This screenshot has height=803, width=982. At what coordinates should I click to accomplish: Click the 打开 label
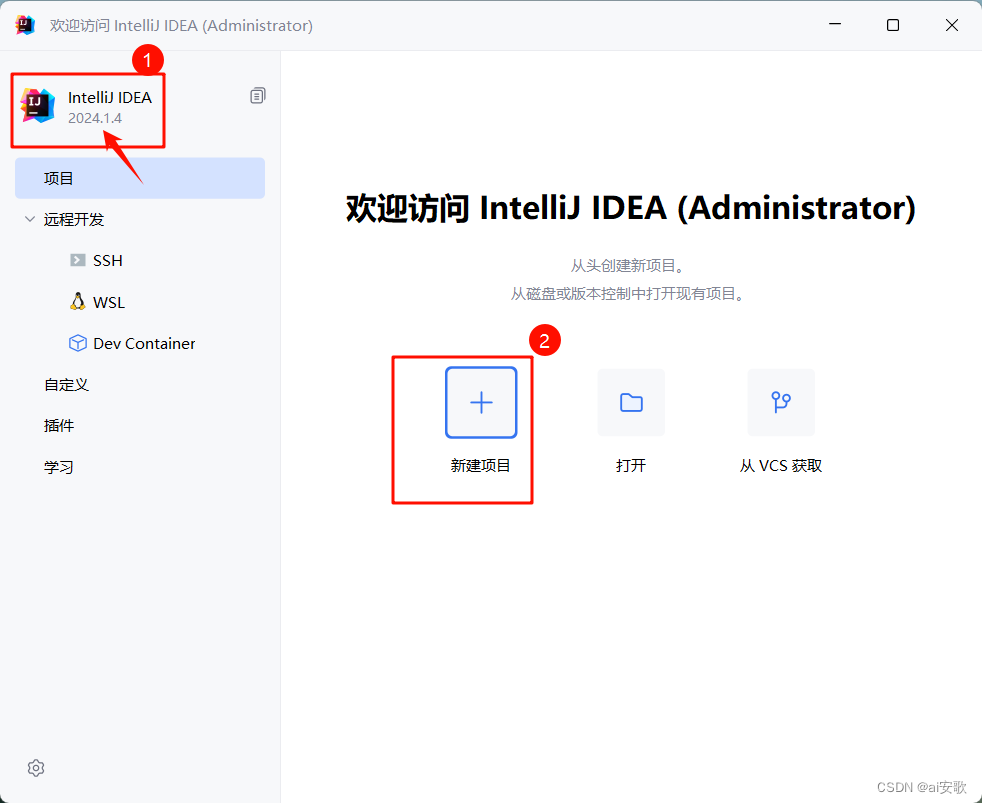631,465
